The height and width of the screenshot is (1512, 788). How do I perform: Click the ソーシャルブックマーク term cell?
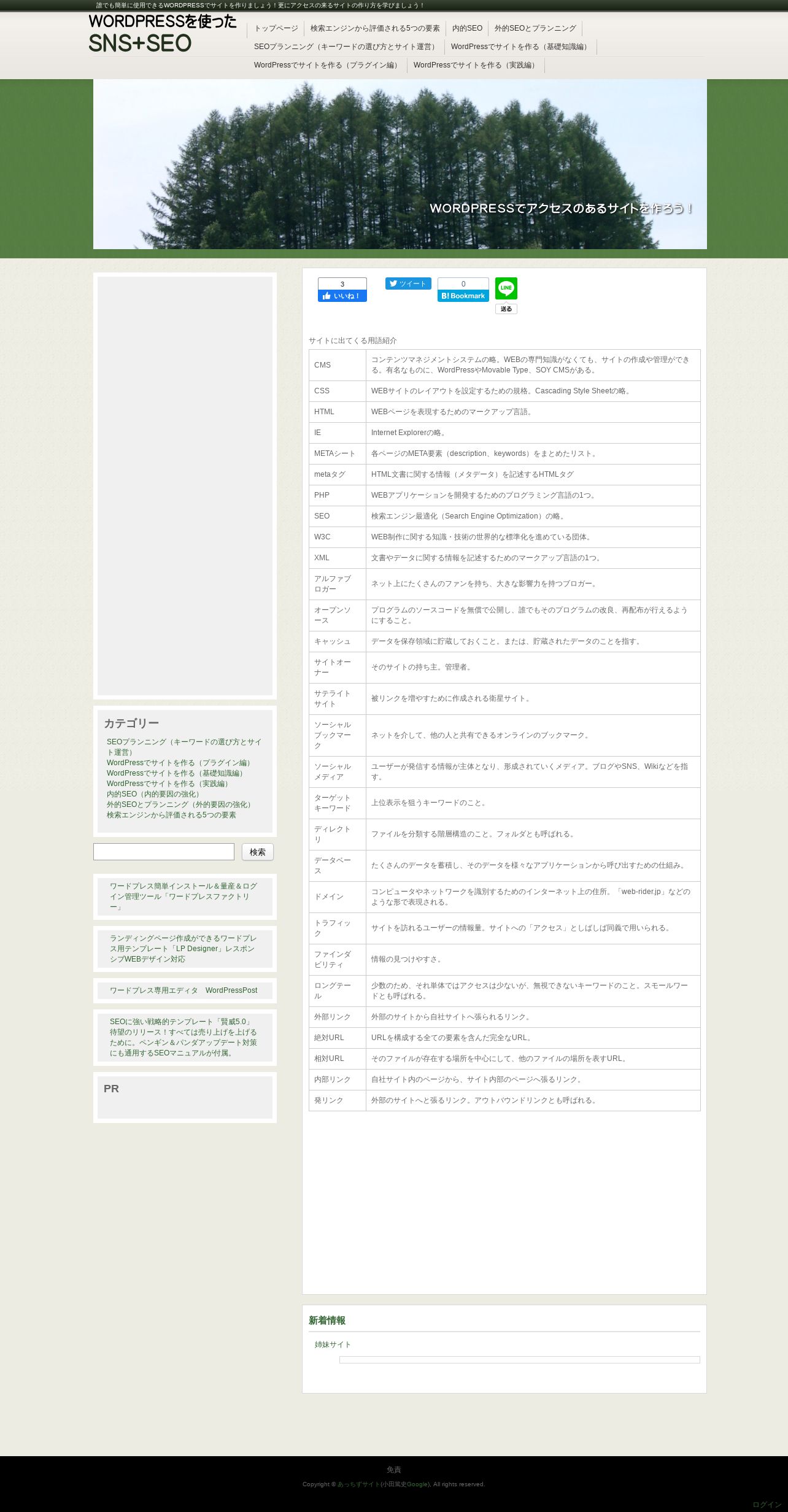[x=338, y=736]
